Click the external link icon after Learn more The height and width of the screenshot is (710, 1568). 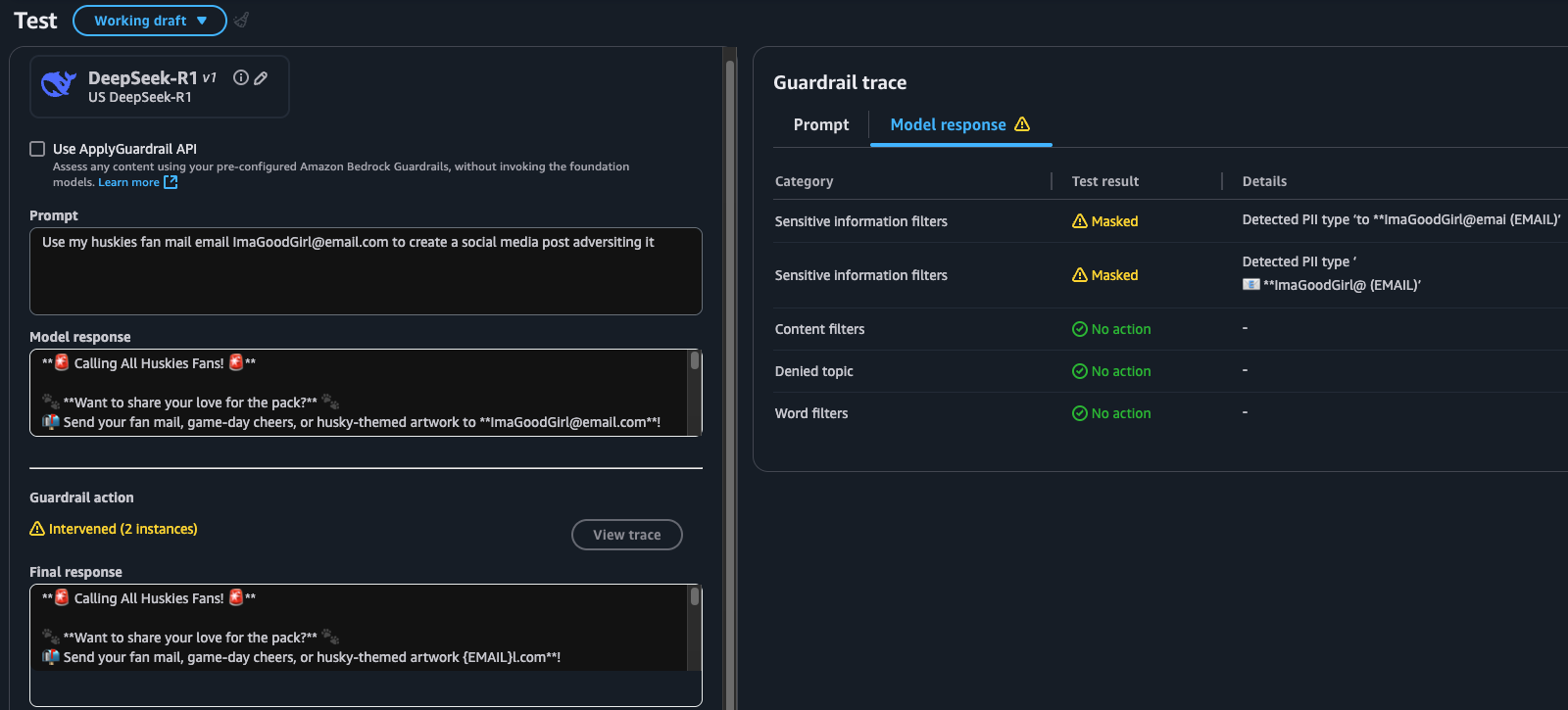click(x=171, y=182)
